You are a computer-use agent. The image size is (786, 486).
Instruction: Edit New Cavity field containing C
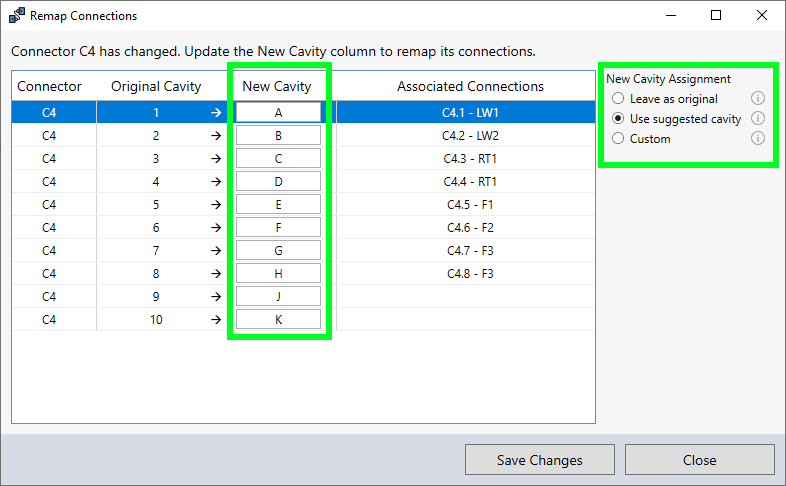[x=278, y=158]
